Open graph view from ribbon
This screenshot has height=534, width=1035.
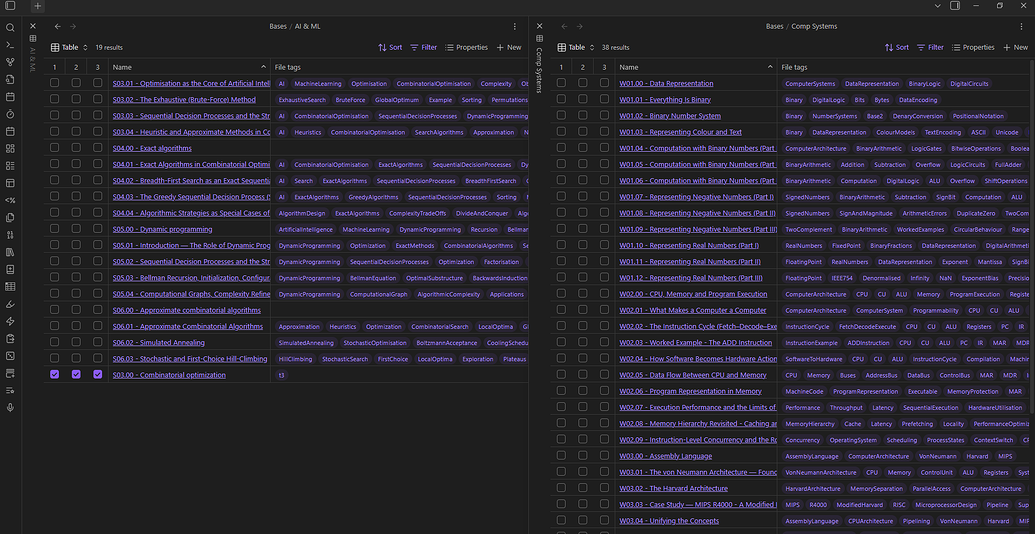[10, 62]
